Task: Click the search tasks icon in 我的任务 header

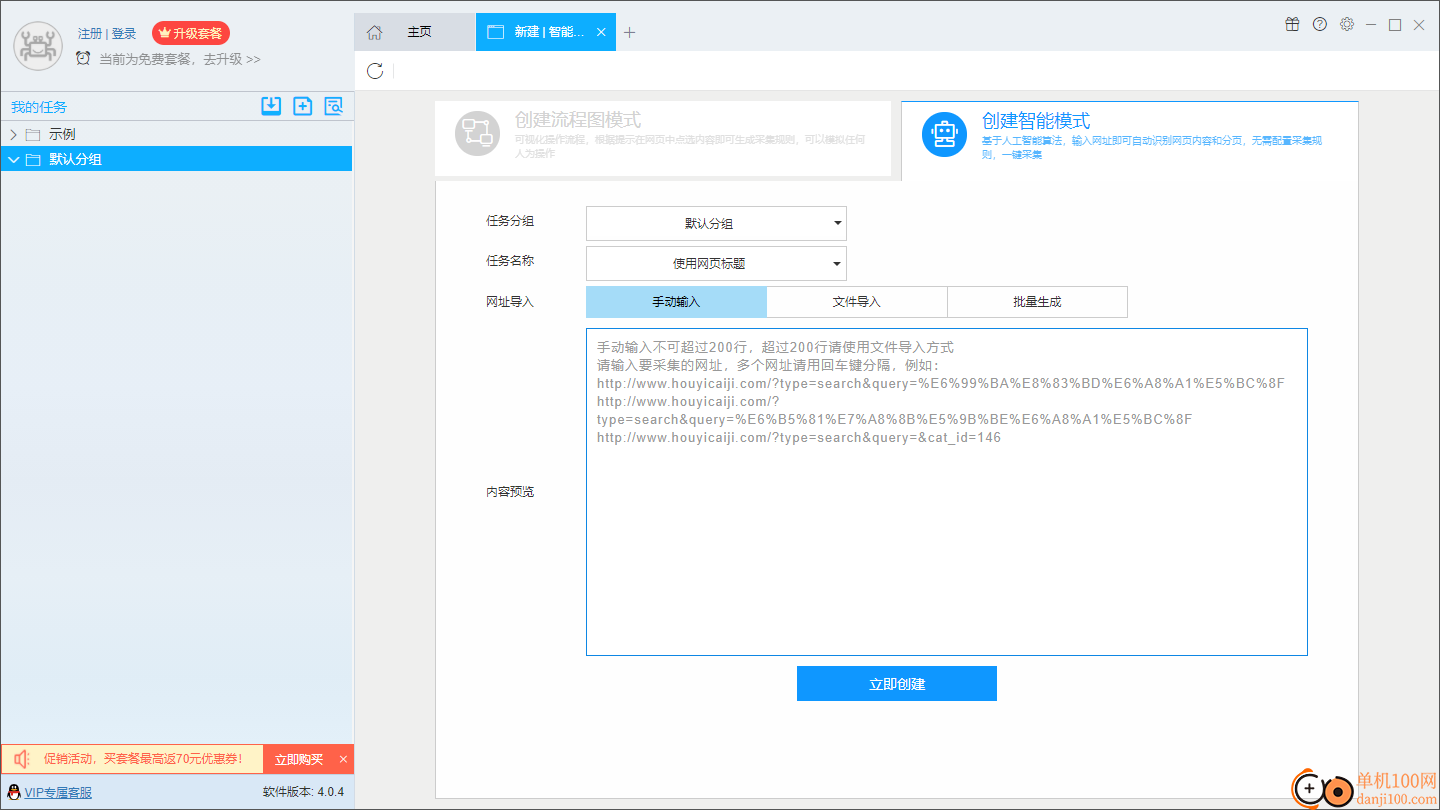Action: [333, 106]
